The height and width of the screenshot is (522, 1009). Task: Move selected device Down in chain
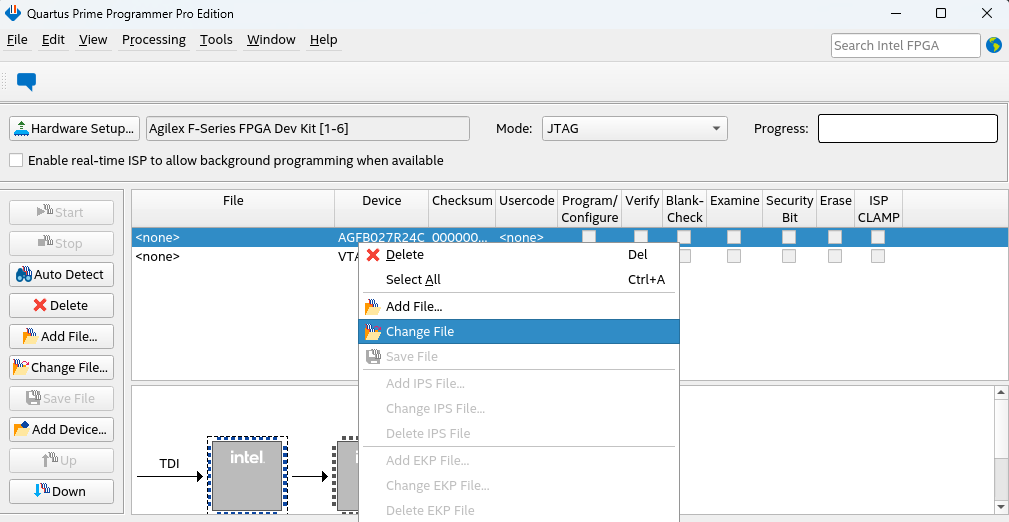pyautogui.click(x=61, y=491)
